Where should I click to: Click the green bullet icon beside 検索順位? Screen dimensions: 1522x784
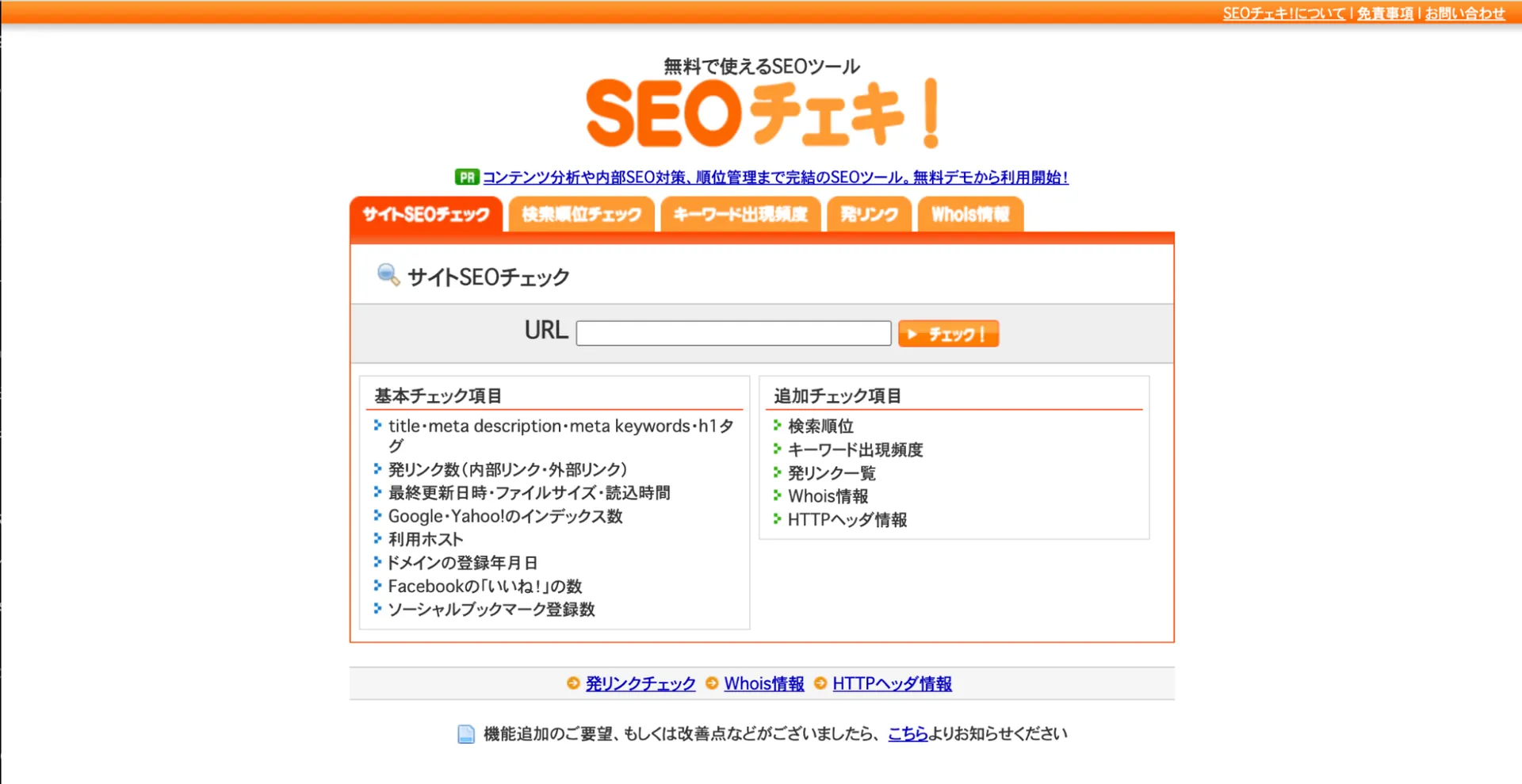[x=777, y=426]
